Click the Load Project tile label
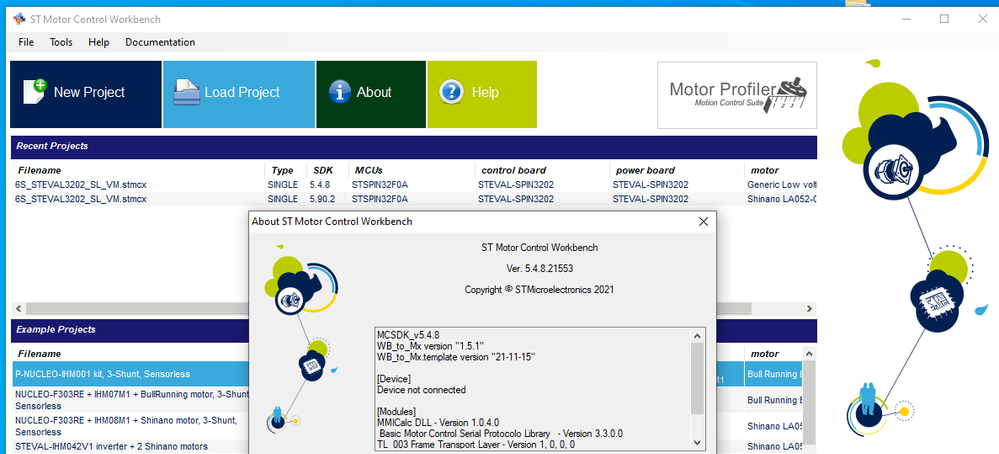 tap(242, 92)
